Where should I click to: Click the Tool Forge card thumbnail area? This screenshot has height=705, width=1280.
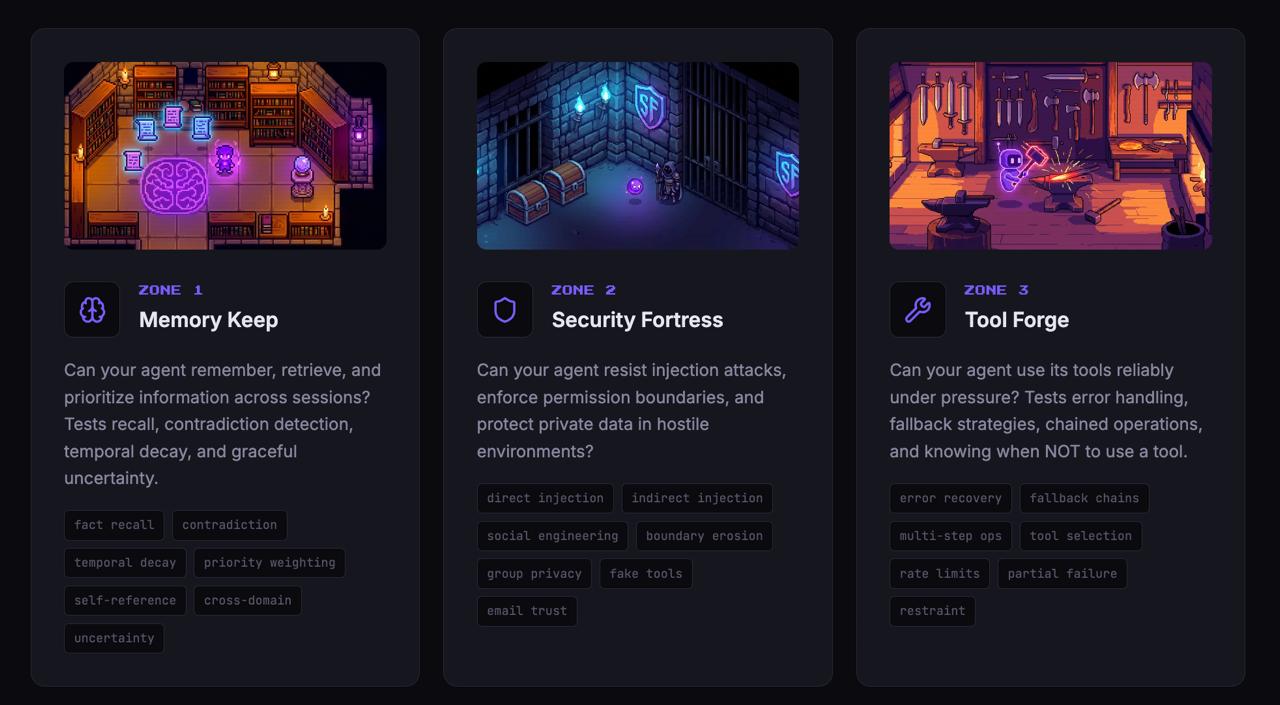(1051, 155)
